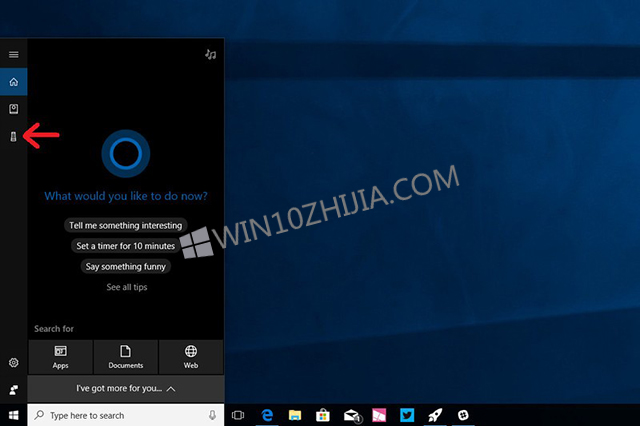640x426 pixels.
Task: Choose 'Say something funny' suggestion
Action: [126, 267]
